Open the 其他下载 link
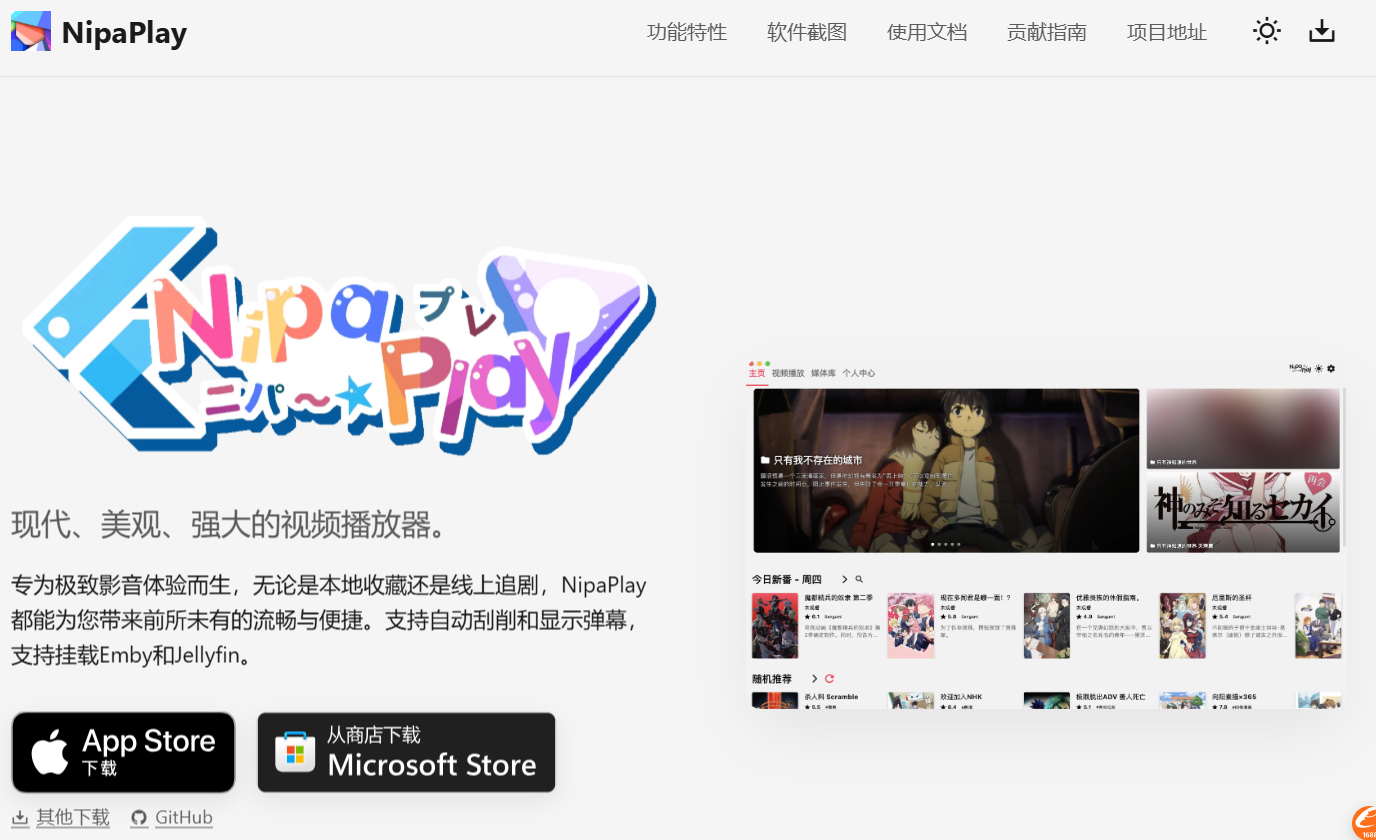The image size is (1376, 840). [x=61, y=817]
